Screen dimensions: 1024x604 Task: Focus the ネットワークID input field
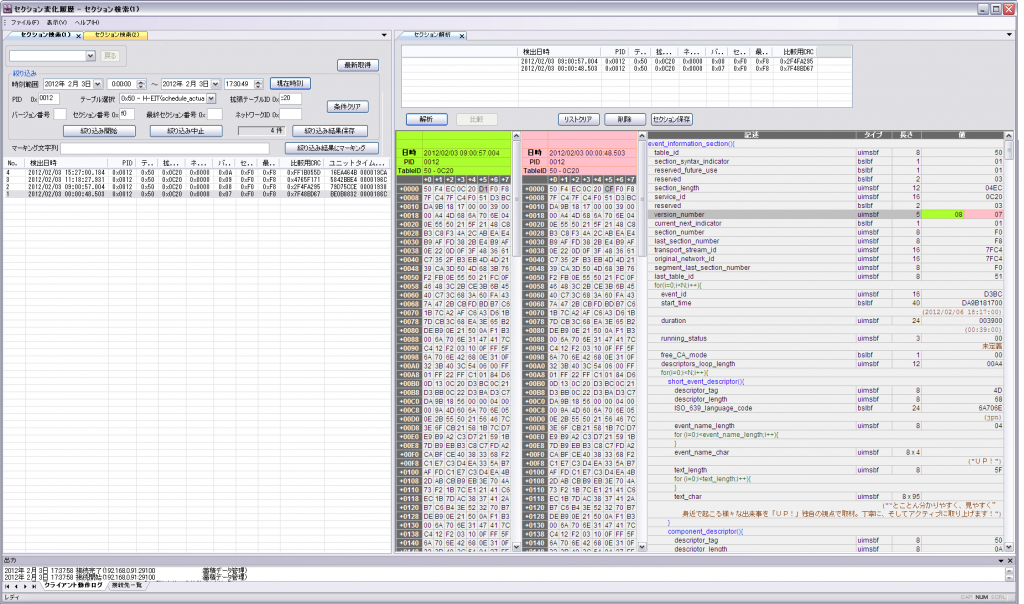pos(291,114)
